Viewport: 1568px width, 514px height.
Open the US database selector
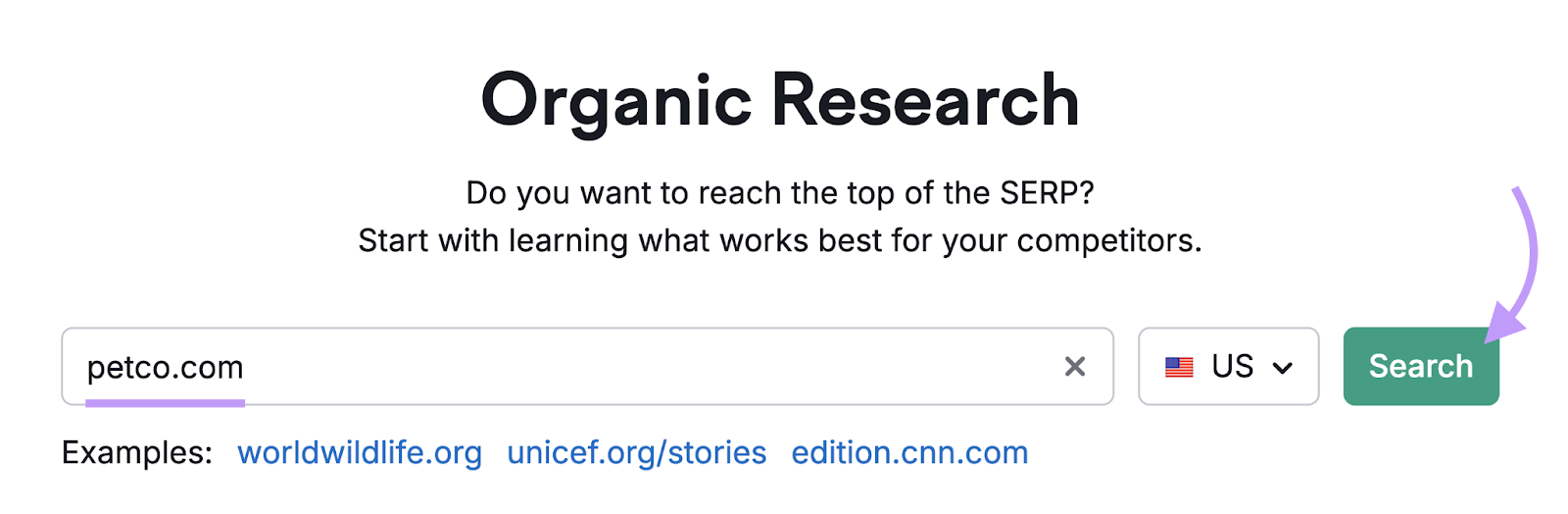point(1228,366)
